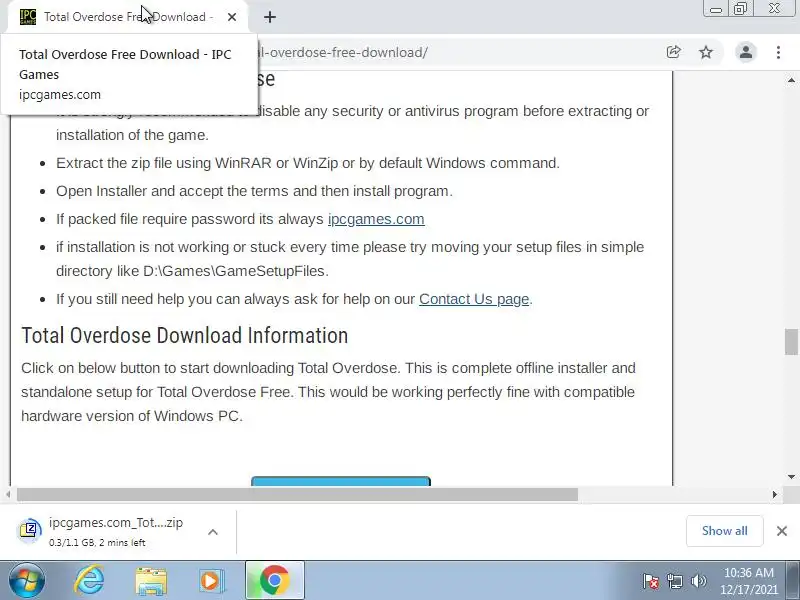Click Show all downloads button
The height and width of the screenshot is (600, 800).
[724, 531]
